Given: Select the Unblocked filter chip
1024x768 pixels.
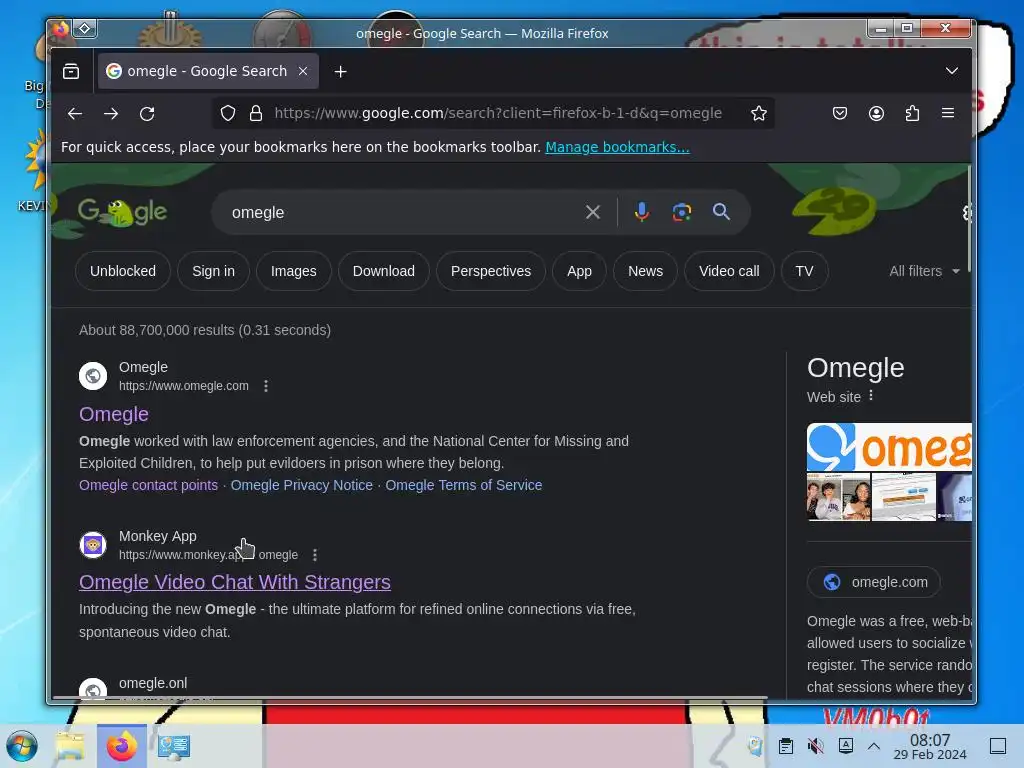Looking at the screenshot, I should 123,271.
